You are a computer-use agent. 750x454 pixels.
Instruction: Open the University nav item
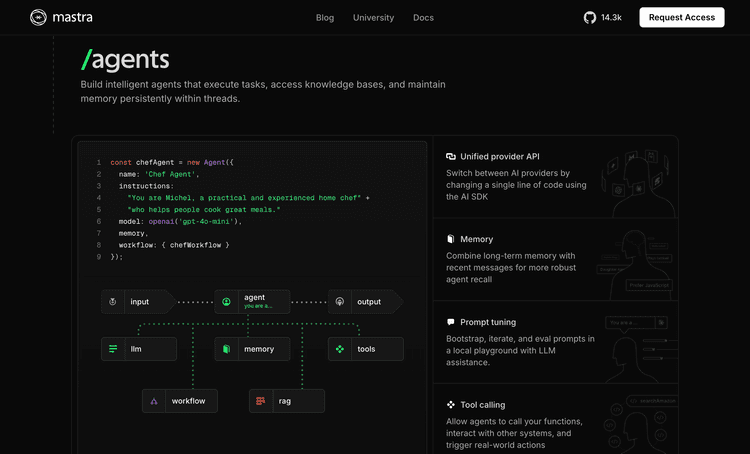[374, 18]
